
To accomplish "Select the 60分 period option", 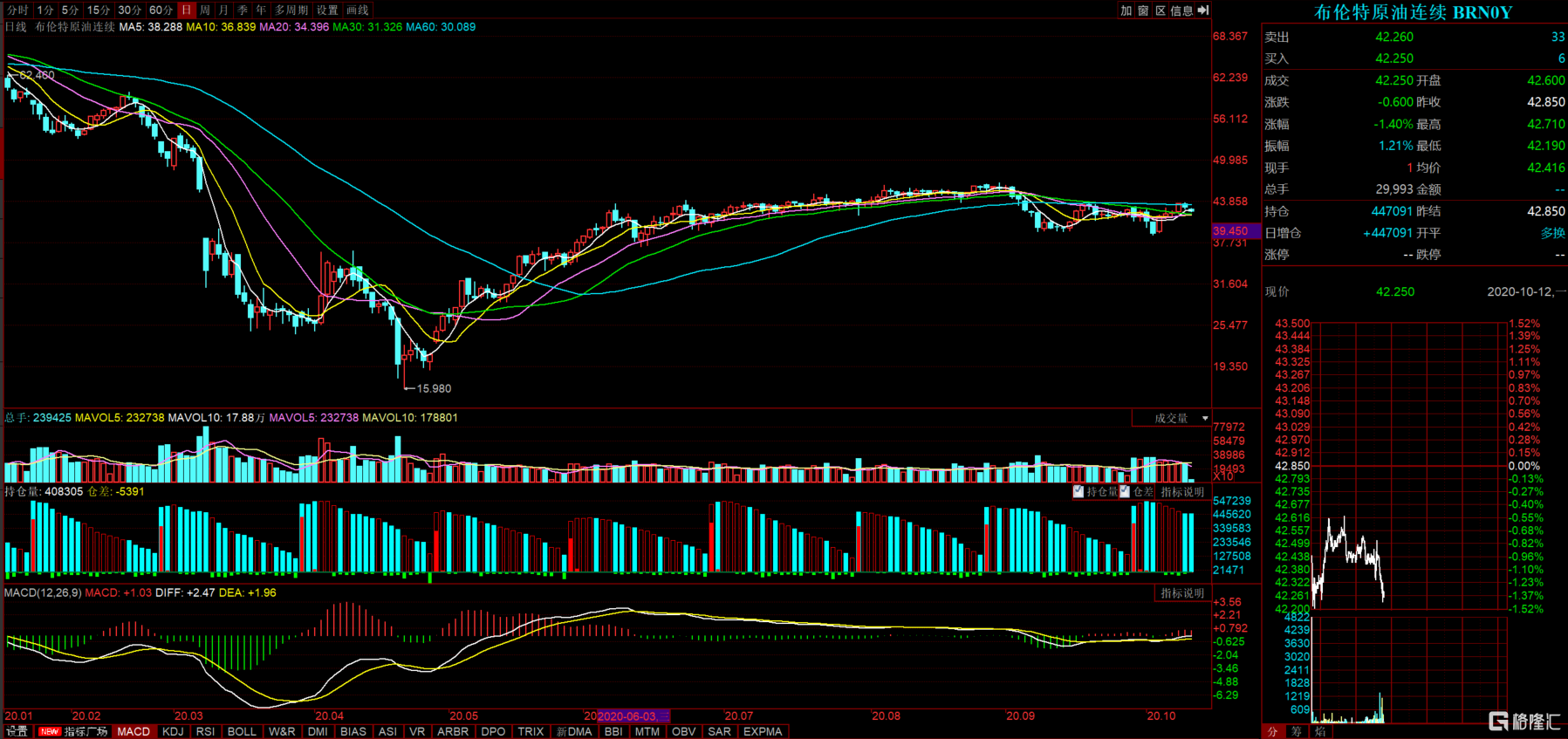I will click(x=161, y=10).
